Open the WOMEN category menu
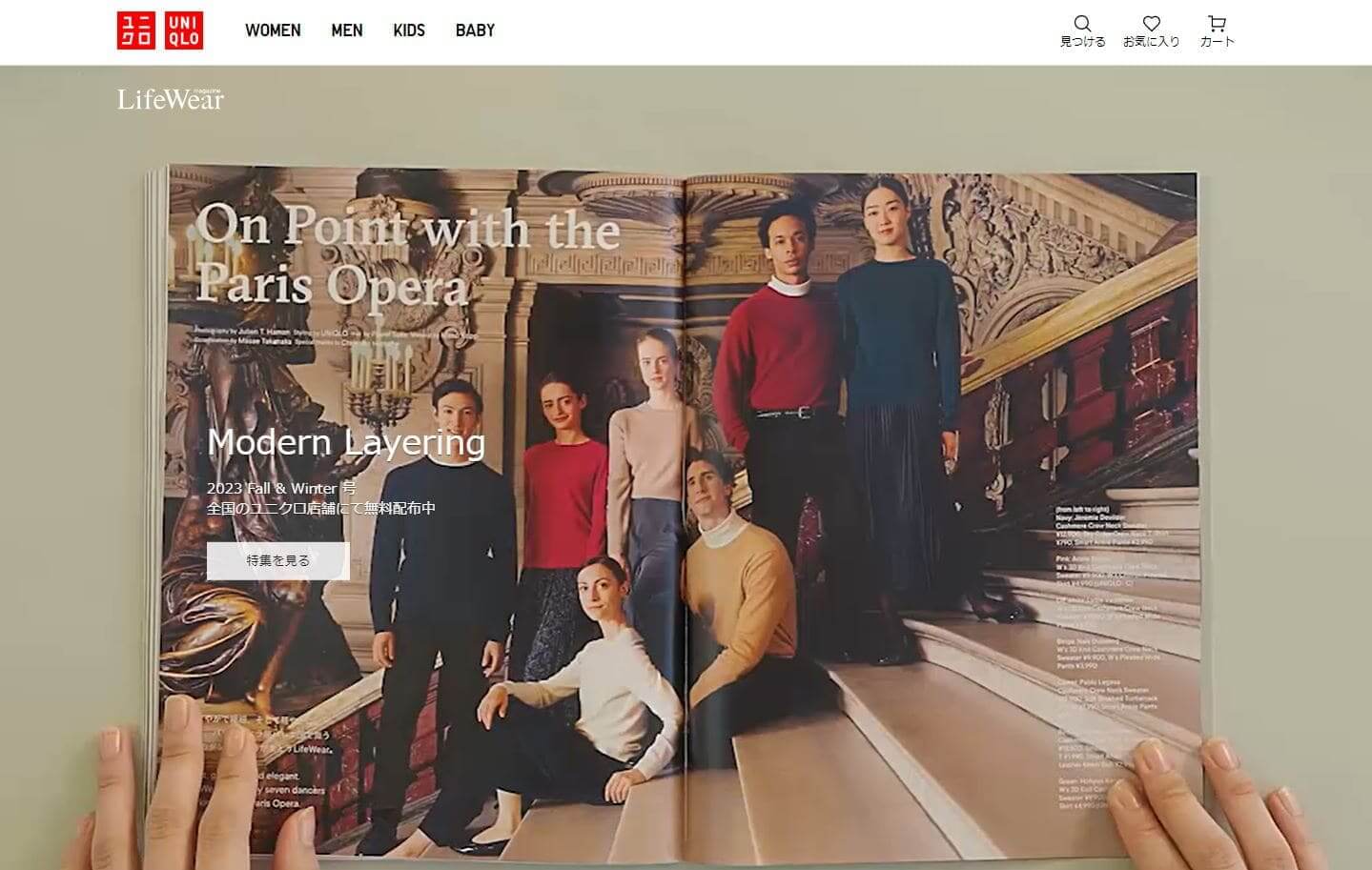 pos(273,30)
